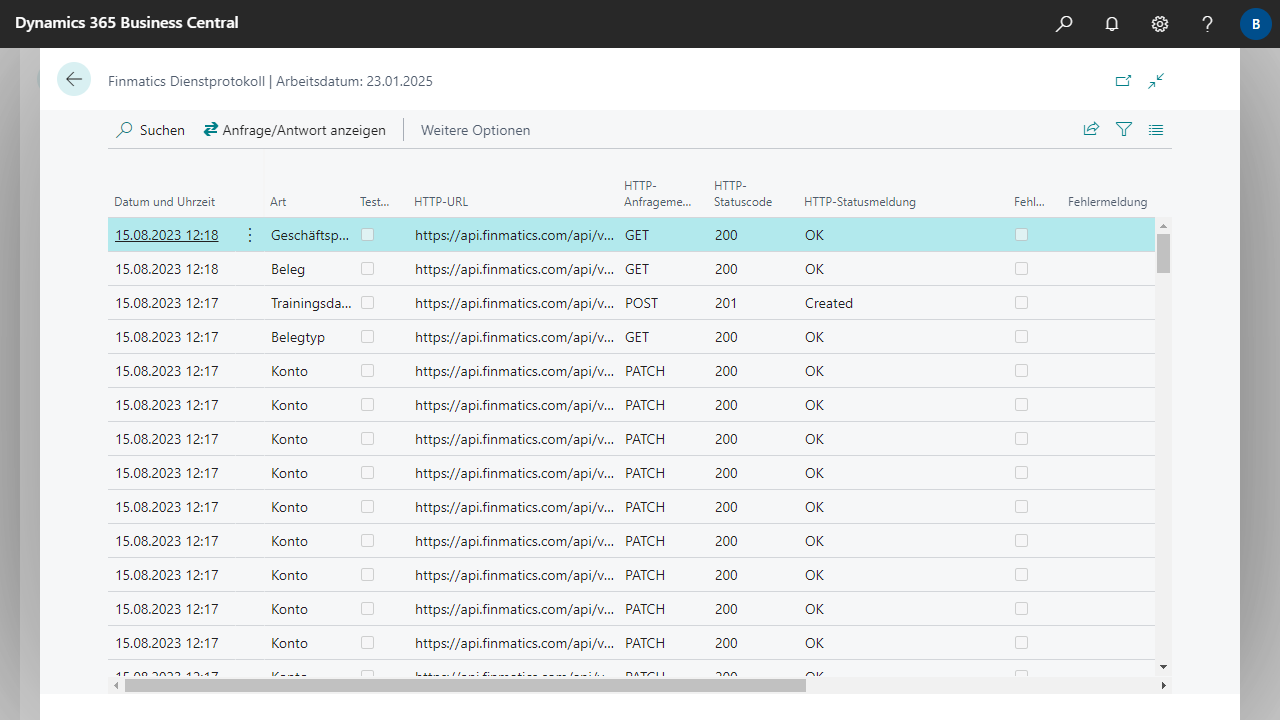Click the help question mark icon
This screenshot has height=720, width=1280.
pyautogui.click(x=1208, y=24)
